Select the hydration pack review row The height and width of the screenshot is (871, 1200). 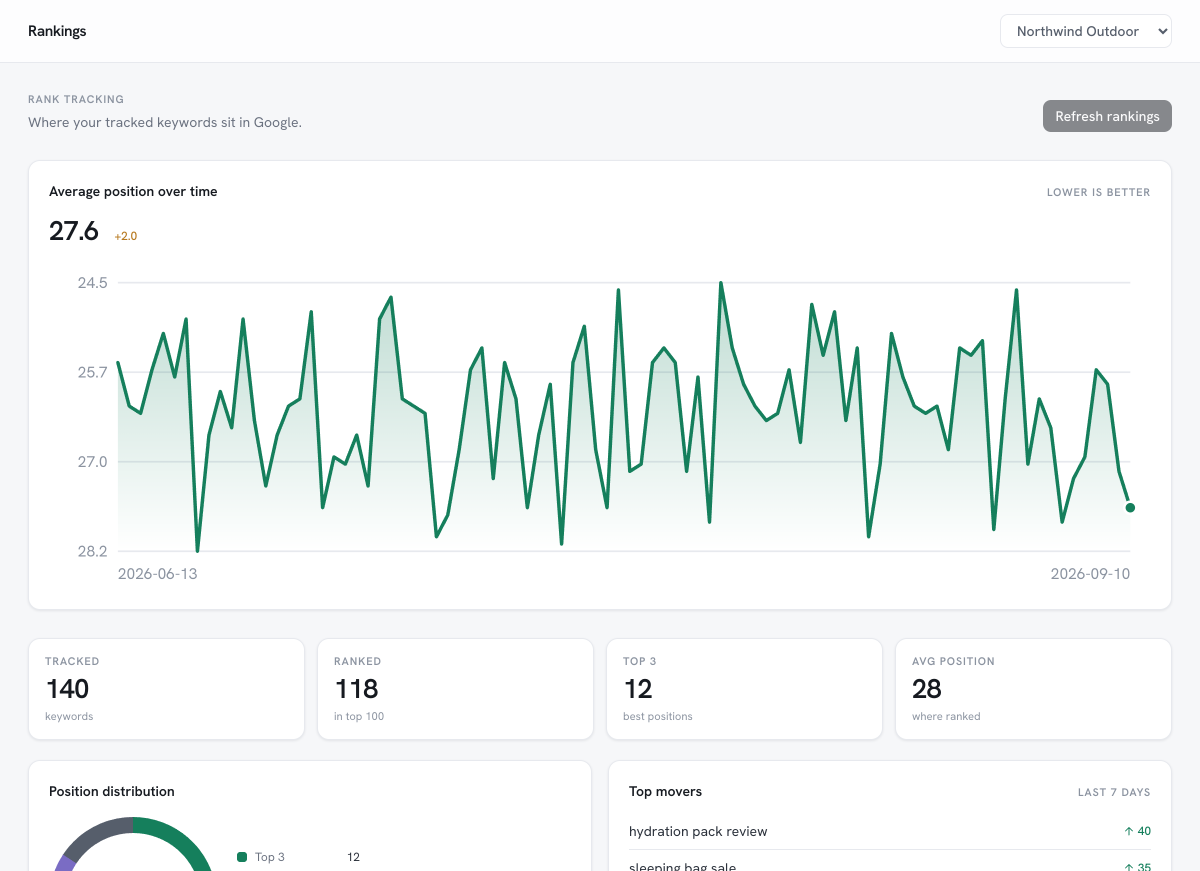click(x=890, y=831)
